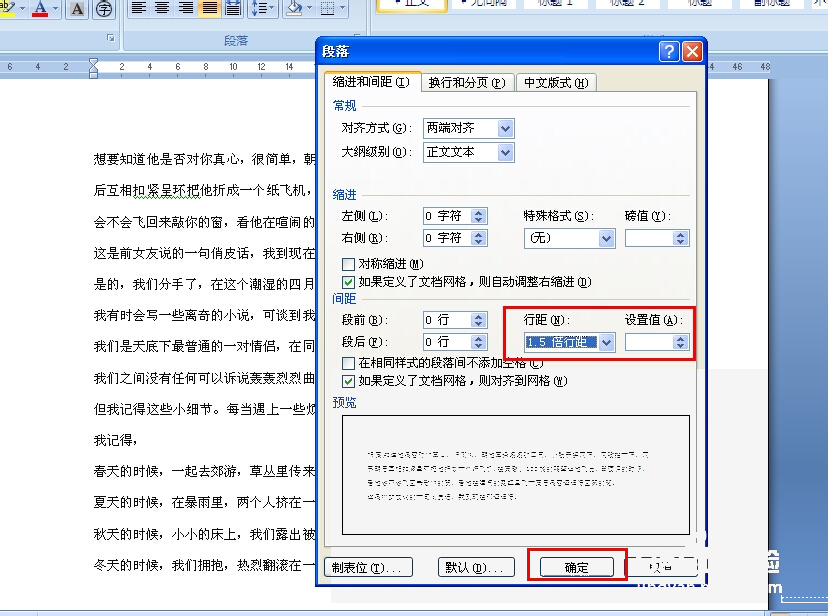Image resolution: width=828 pixels, height=616 pixels.
Task: Click the 磅值 spinner arrows
Action: point(681,239)
